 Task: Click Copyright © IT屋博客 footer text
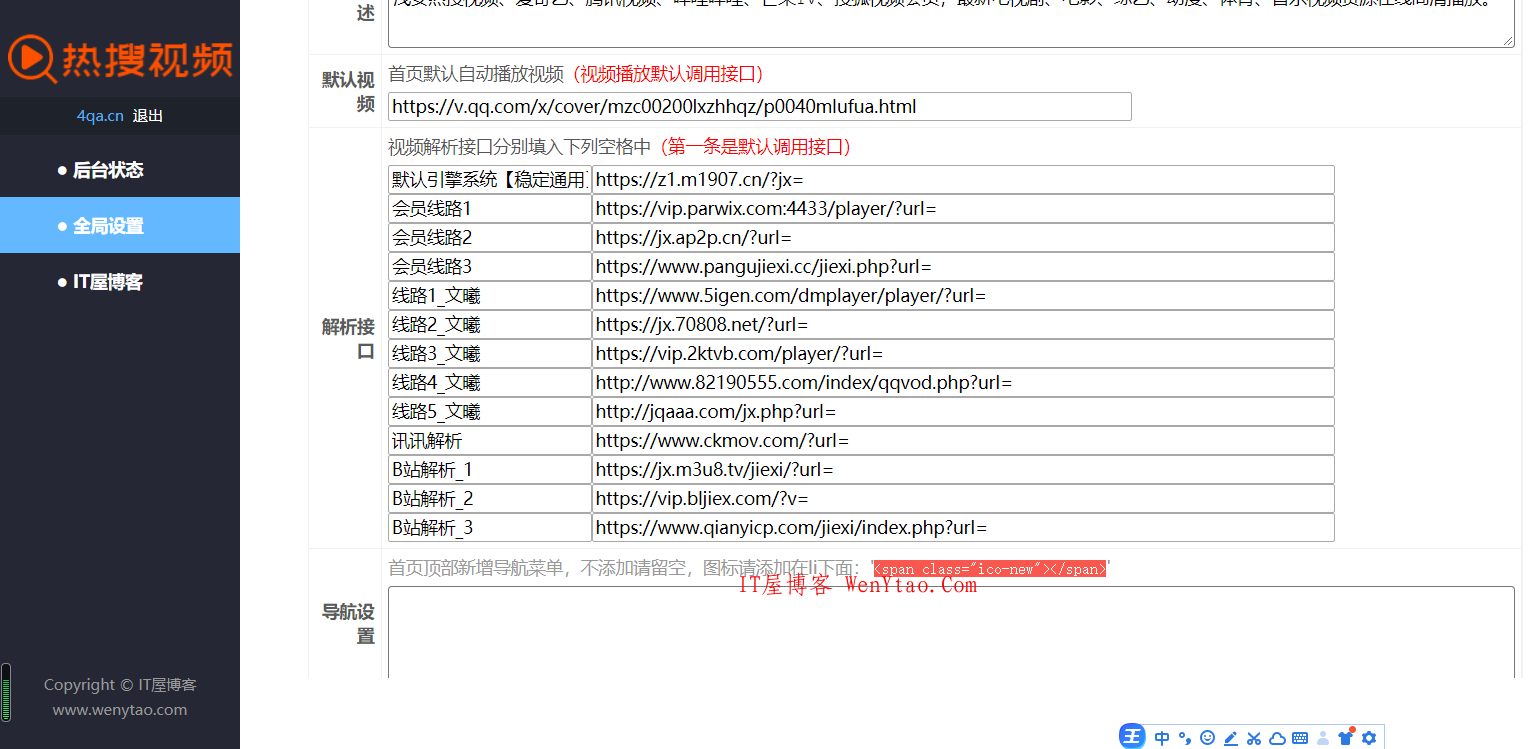click(x=120, y=685)
